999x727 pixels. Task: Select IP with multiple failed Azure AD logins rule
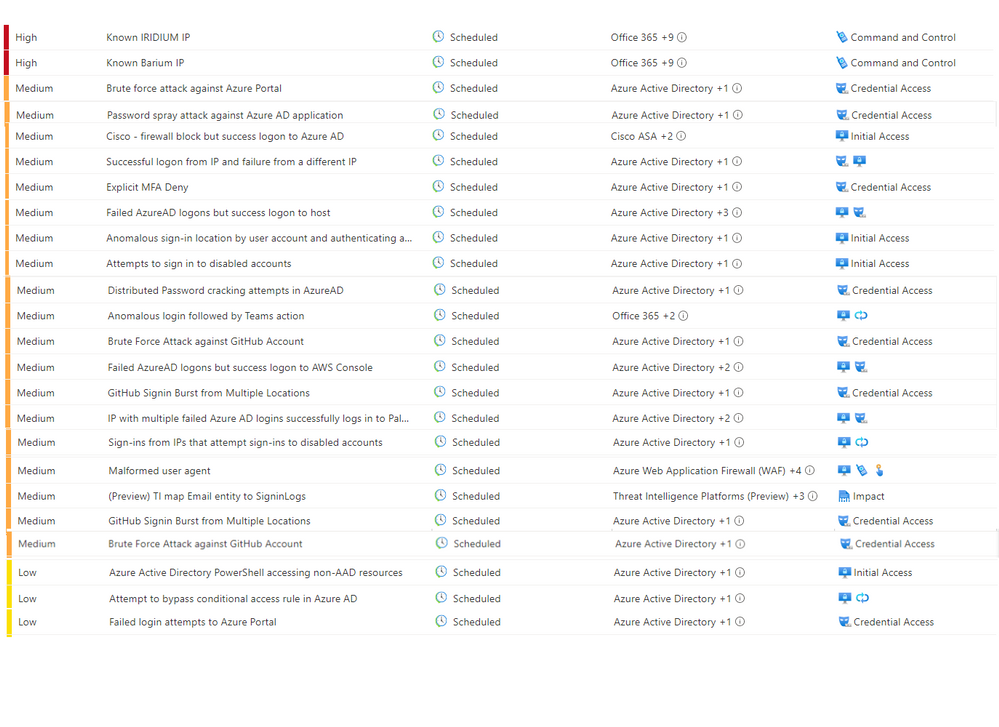click(258, 419)
